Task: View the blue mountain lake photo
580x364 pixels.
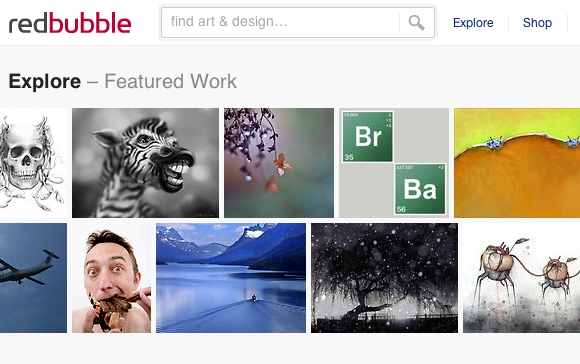Action: point(231,278)
